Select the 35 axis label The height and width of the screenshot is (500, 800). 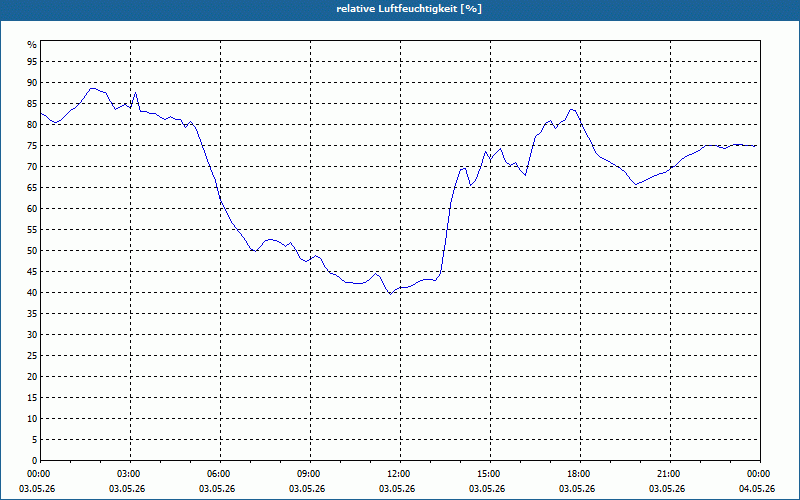pos(32,314)
